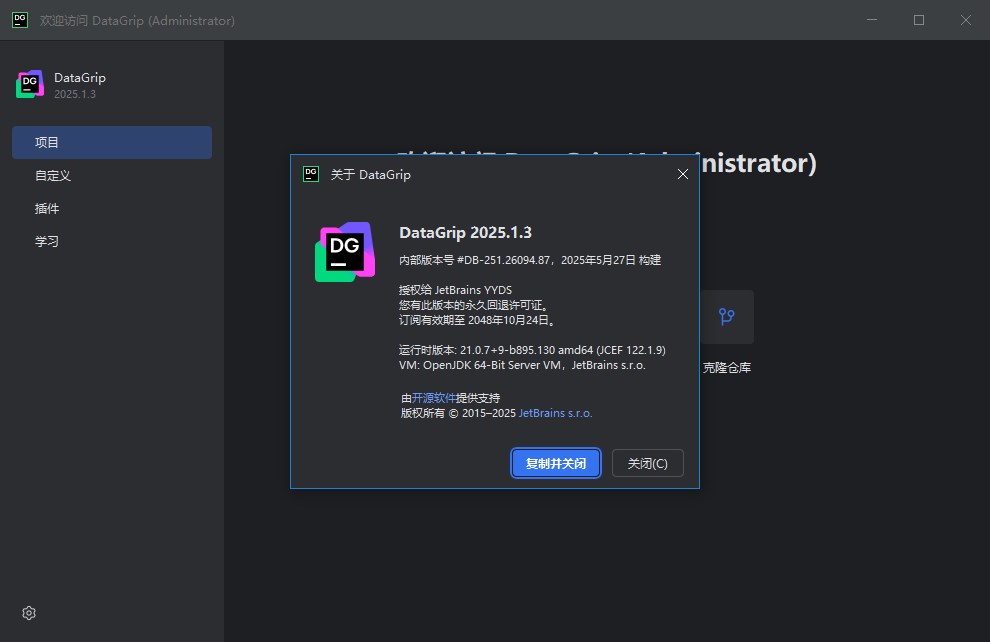Close the 关于 DataGrip dialog with X

pyautogui.click(x=683, y=174)
